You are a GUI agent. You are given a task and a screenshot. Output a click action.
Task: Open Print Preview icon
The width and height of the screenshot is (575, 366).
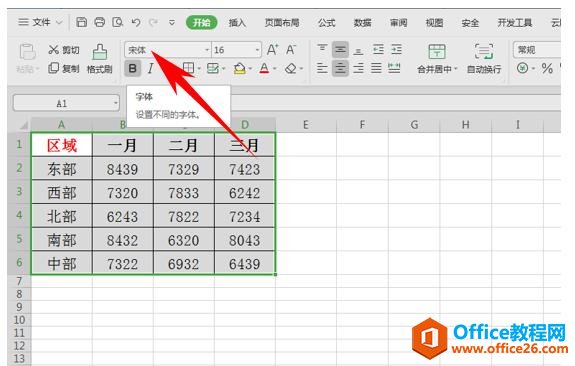(x=117, y=22)
